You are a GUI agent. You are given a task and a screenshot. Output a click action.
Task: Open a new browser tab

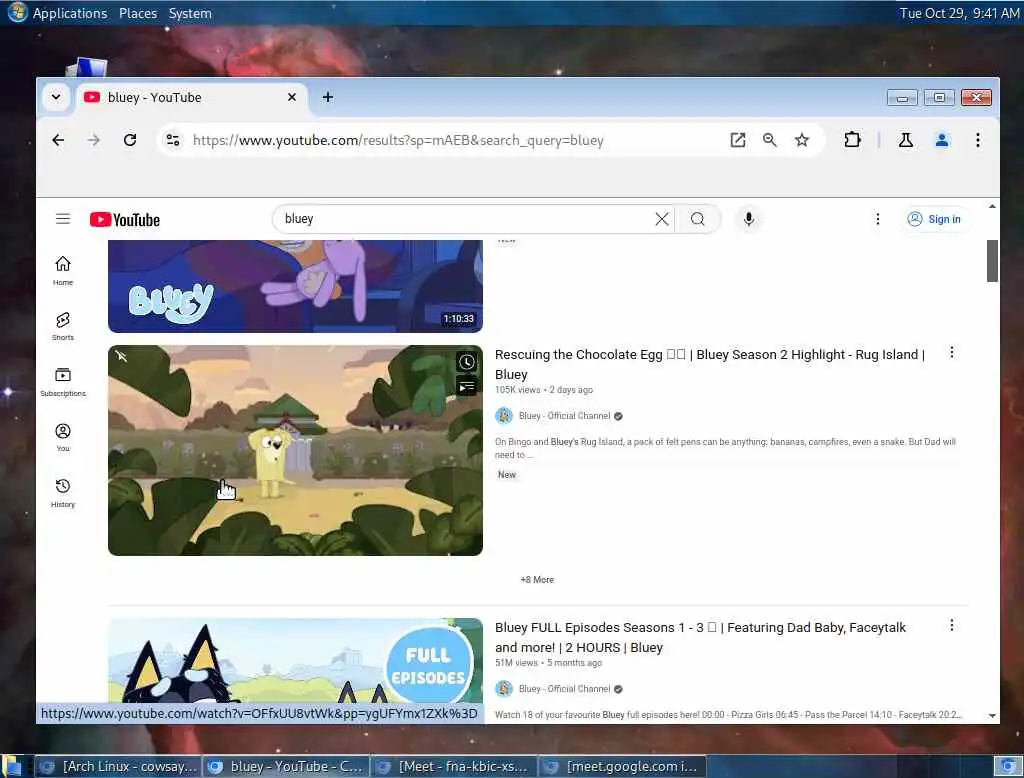(x=328, y=97)
